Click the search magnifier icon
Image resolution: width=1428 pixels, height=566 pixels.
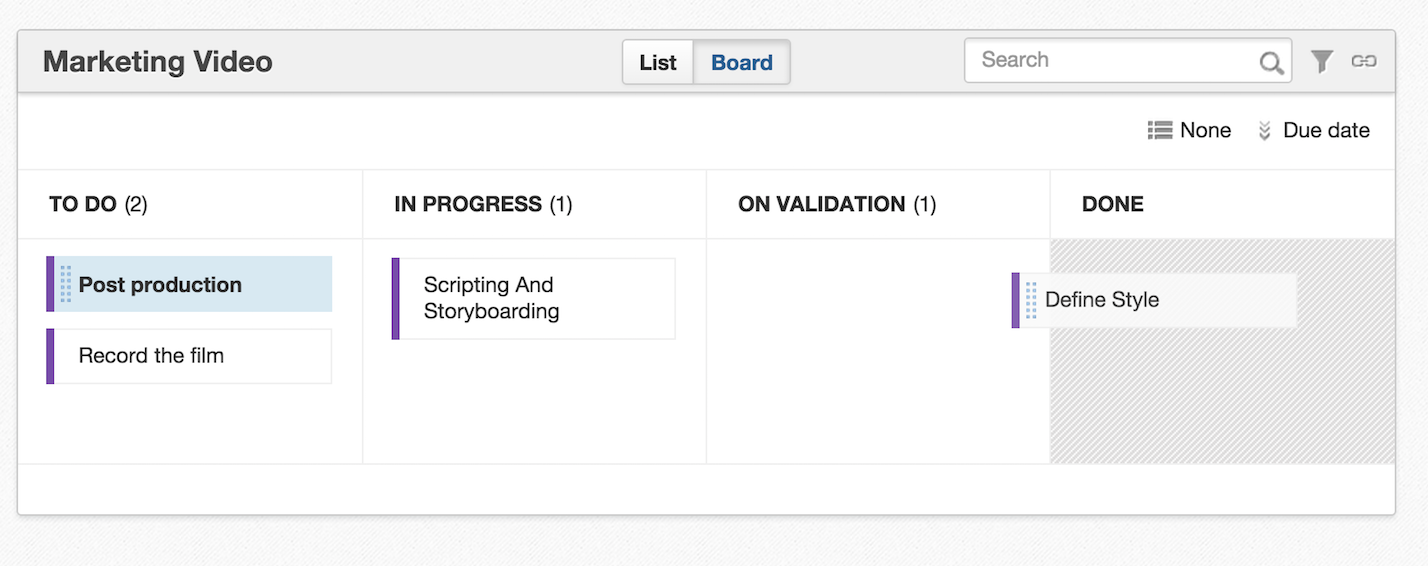(x=1271, y=63)
